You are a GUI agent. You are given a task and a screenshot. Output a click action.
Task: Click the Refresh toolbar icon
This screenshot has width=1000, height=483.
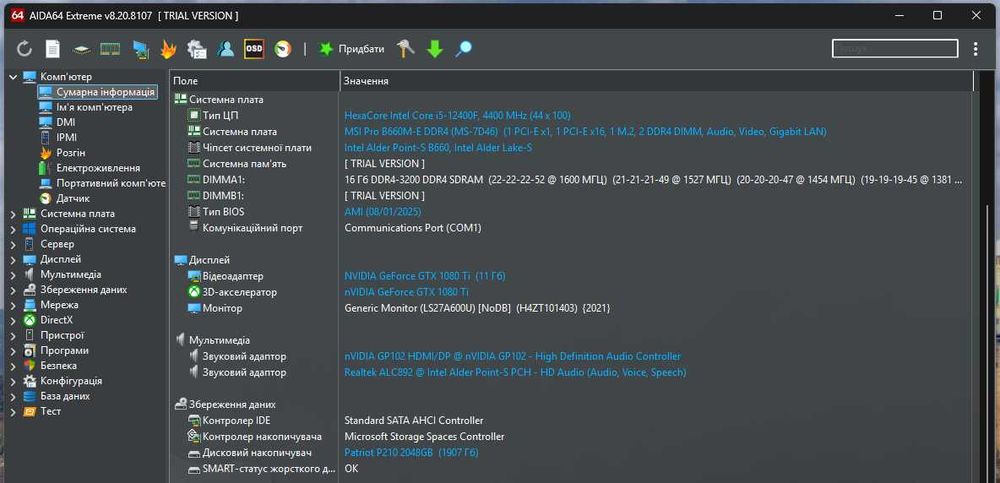point(24,48)
